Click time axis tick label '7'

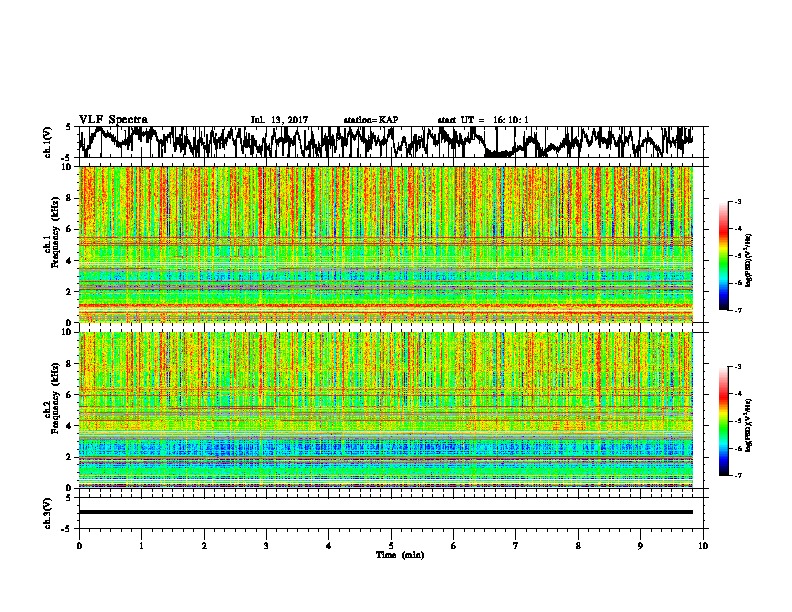516,546
